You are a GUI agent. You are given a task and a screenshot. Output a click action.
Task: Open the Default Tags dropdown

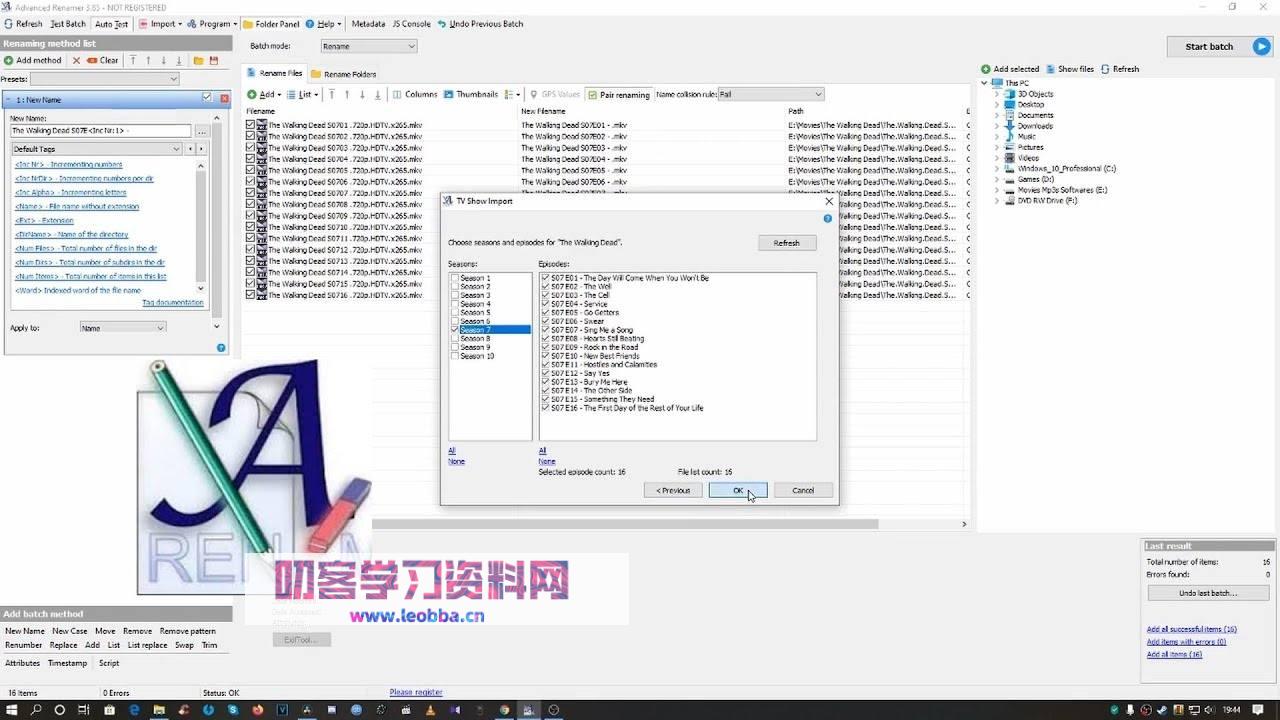pyautogui.click(x=96, y=149)
